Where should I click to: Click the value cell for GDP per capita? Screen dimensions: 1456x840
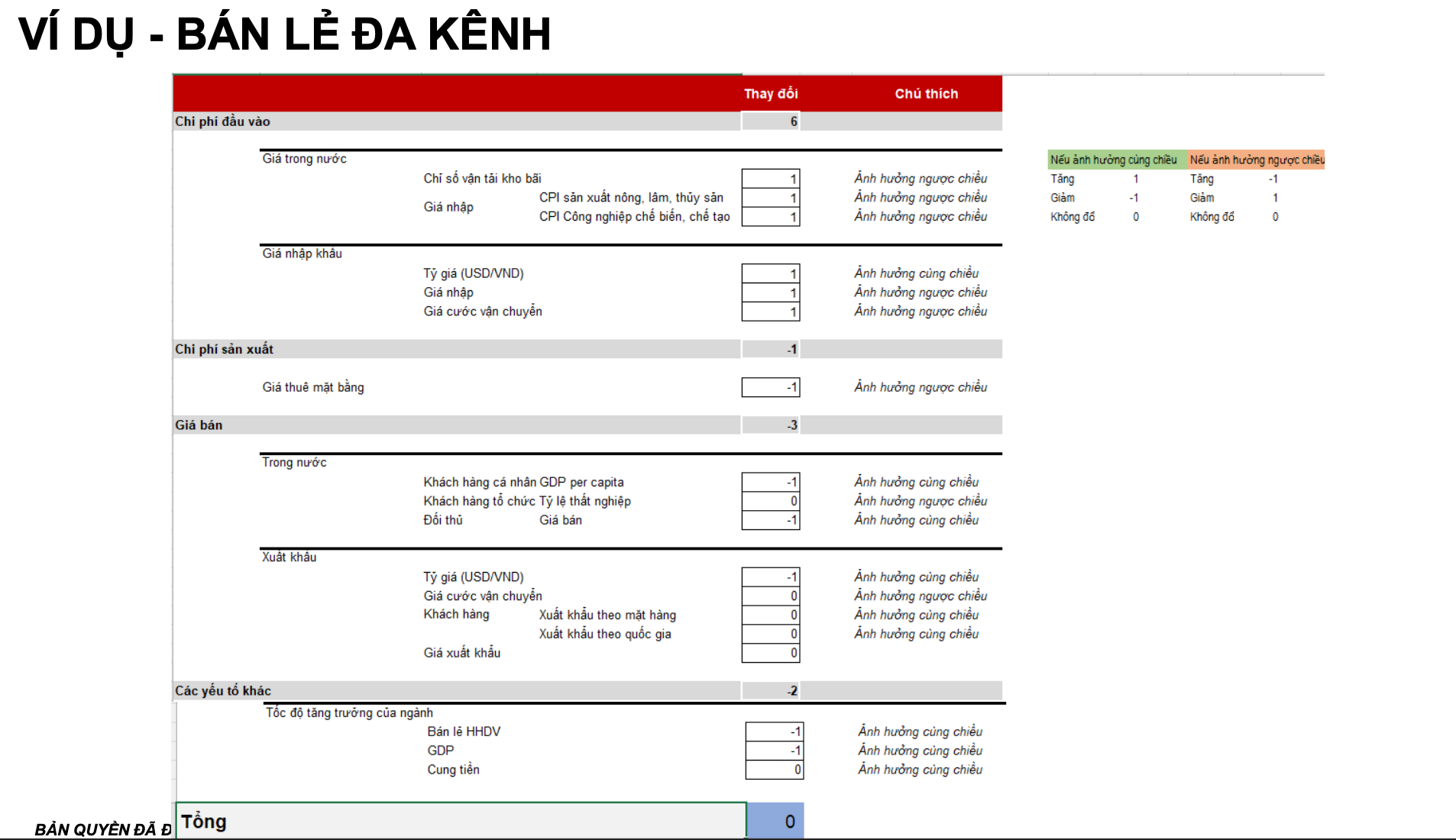pyautogui.click(x=771, y=483)
